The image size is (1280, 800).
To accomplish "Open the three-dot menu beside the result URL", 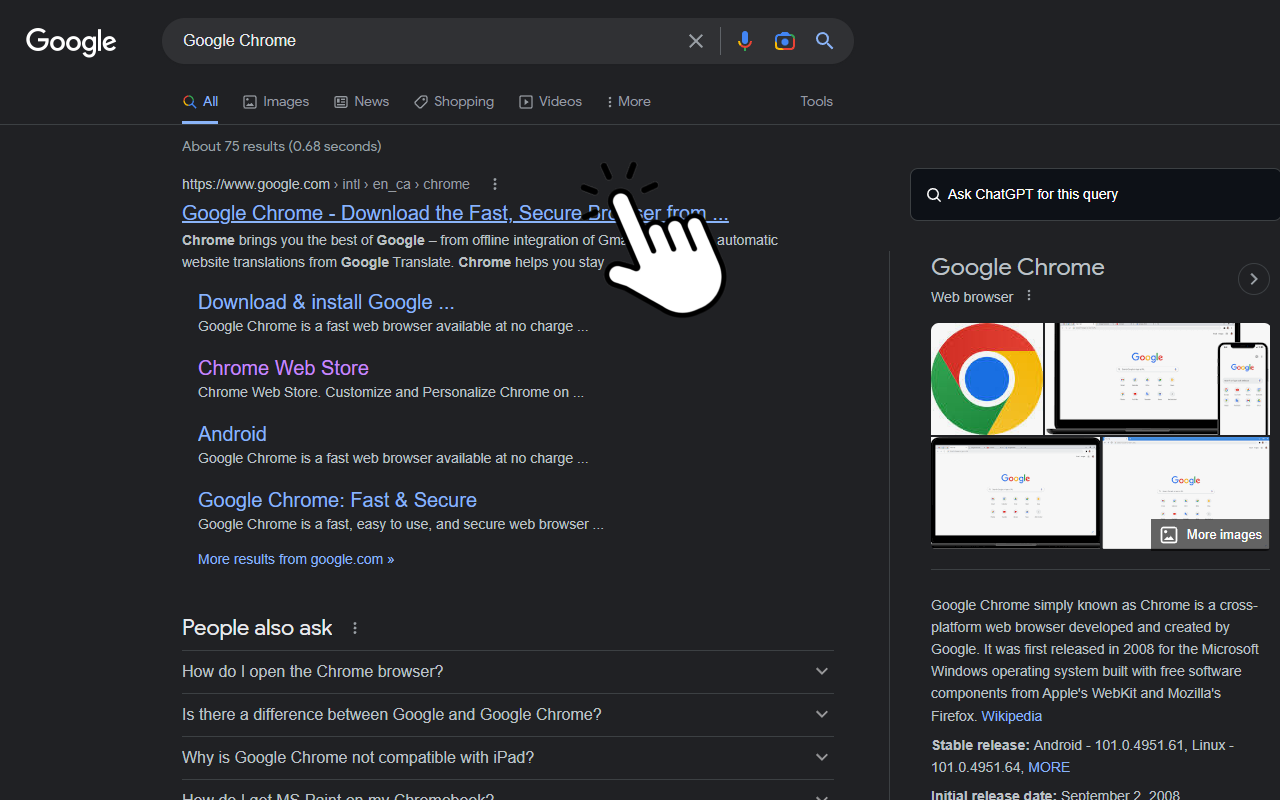I will tap(495, 184).
